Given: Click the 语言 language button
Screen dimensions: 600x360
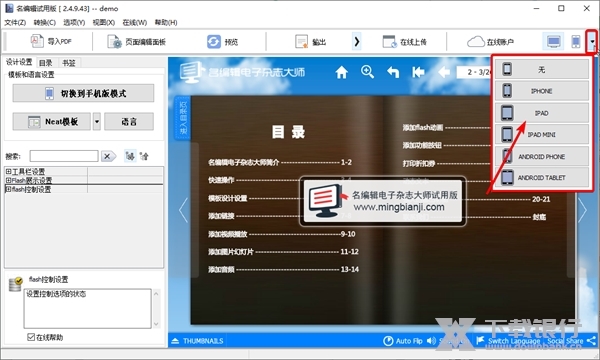Looking at the screenshot, I should (x=129, y=122).
